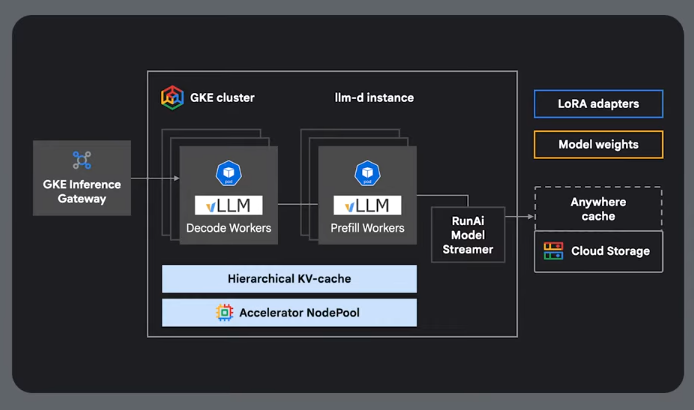Select the Model weights legend box
694x410 pixels.
coord(599,144)
